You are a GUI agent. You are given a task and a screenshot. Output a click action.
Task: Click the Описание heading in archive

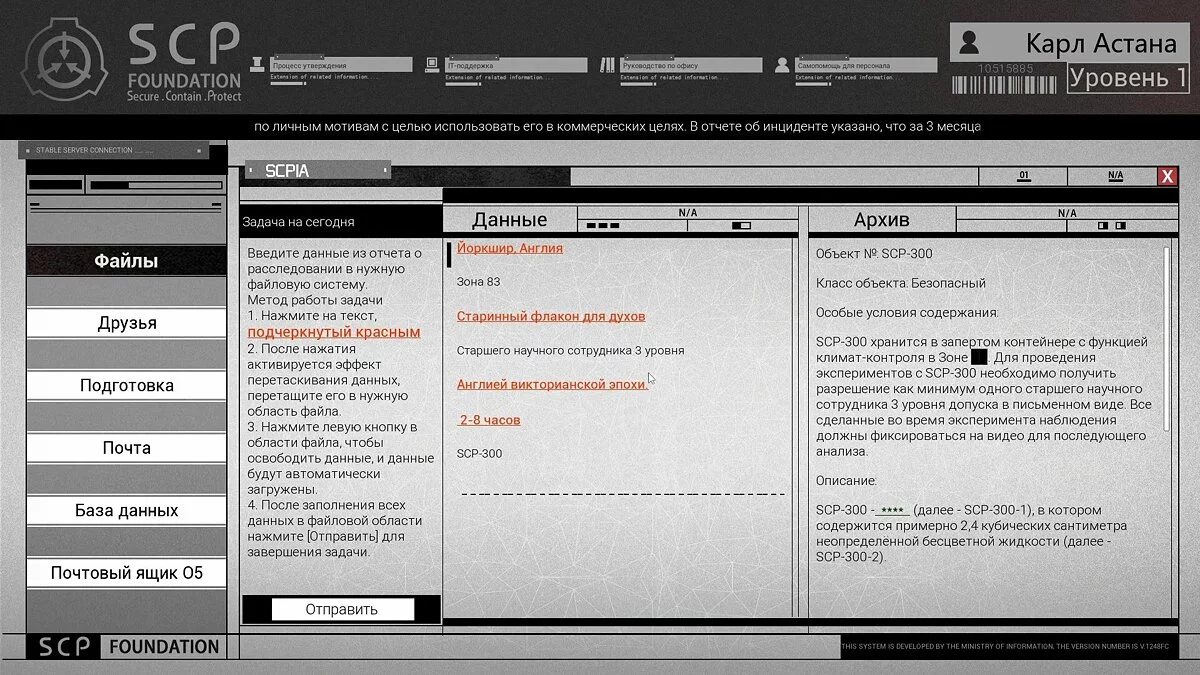tap(846, 481)
